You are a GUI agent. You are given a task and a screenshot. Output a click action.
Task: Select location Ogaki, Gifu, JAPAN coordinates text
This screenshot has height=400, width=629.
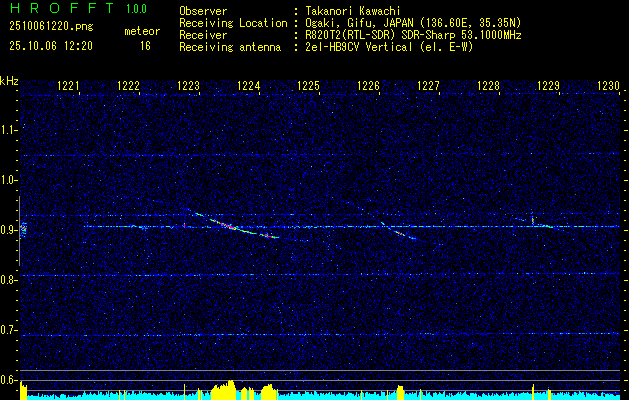[413, 23]
